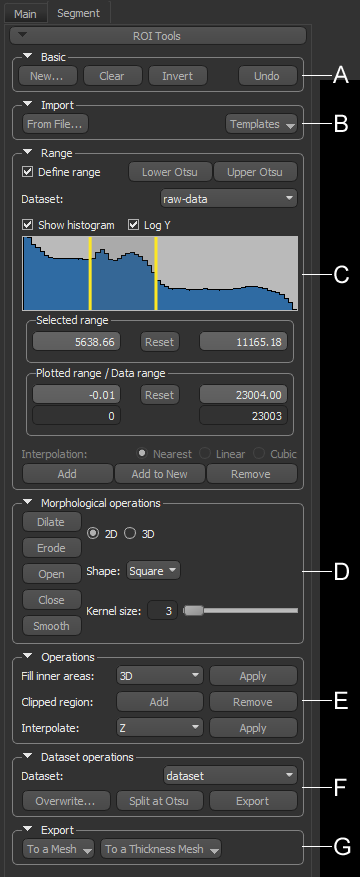Viewport: 360px width, 877px height.
Task: Open the Fill inner areas 3D dropdown
Action: click(160, 675)
